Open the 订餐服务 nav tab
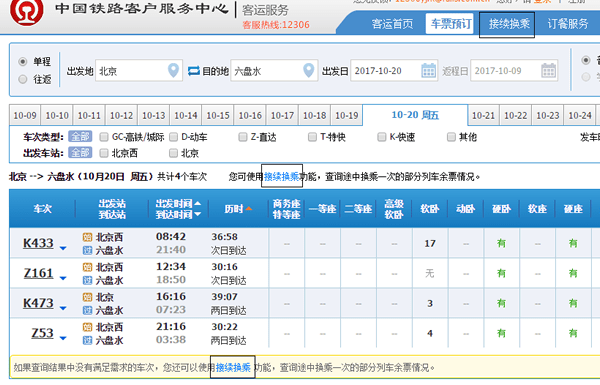600x385 pixels. (x=567, y=24)
